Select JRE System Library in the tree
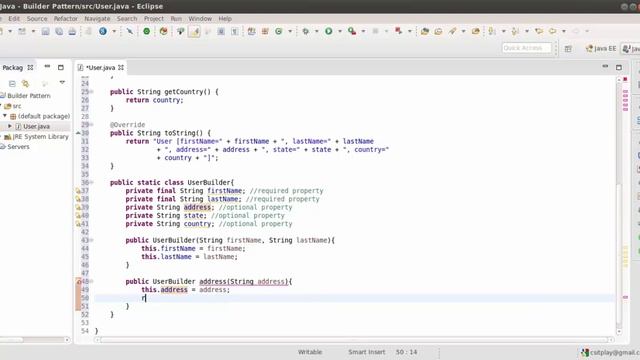 [x=40, y=136]
